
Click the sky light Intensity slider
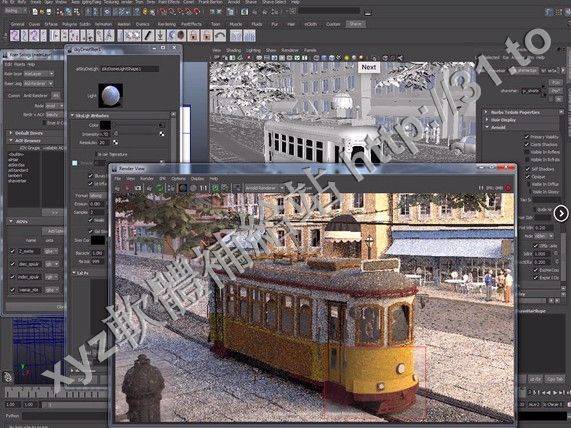[136, 134]
